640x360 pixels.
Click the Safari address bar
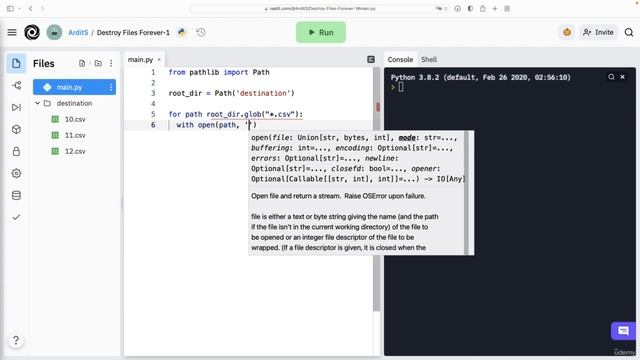pyautogui.click(x=320, y=9)
